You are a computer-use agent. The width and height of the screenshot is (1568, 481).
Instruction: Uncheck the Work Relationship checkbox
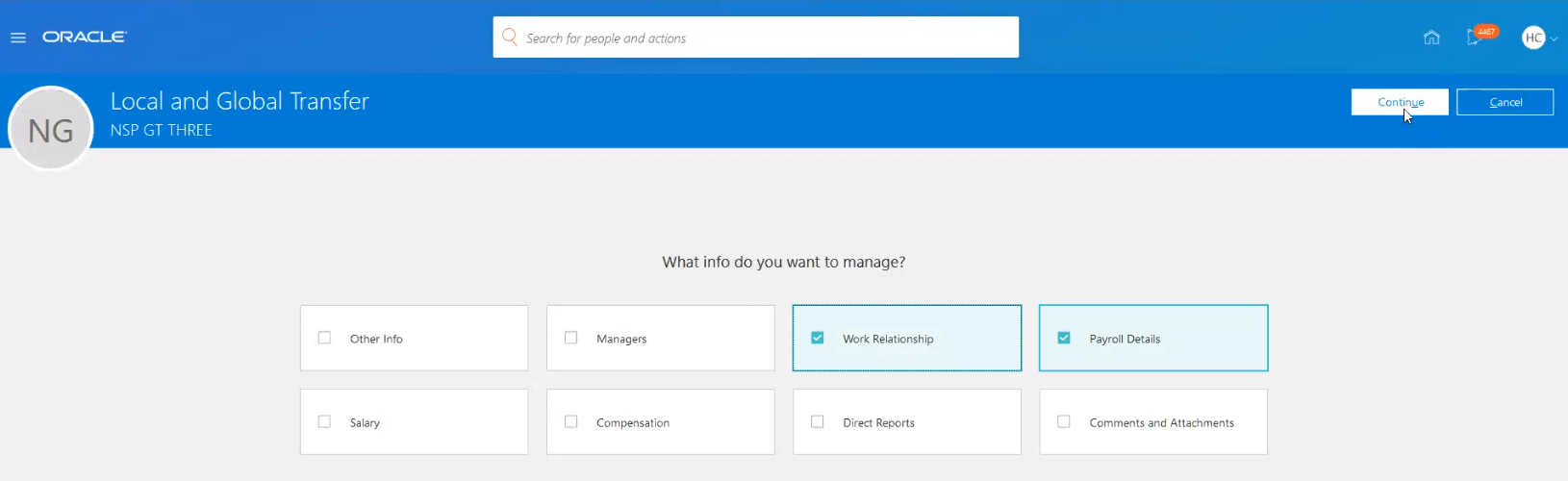(818, 338)
